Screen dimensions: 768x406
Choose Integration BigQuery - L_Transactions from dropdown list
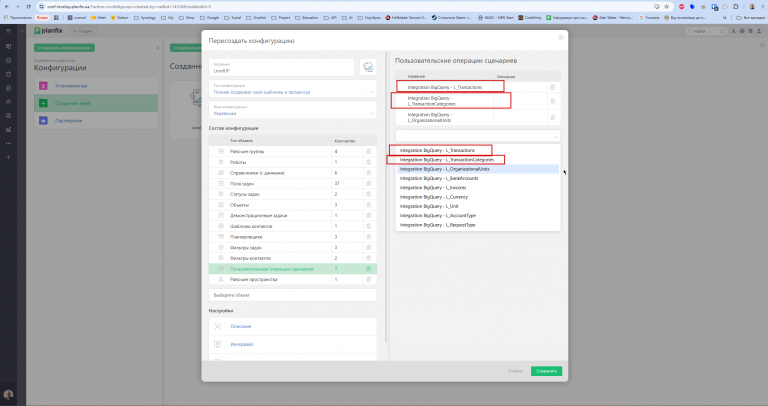[x=478, y=150]
